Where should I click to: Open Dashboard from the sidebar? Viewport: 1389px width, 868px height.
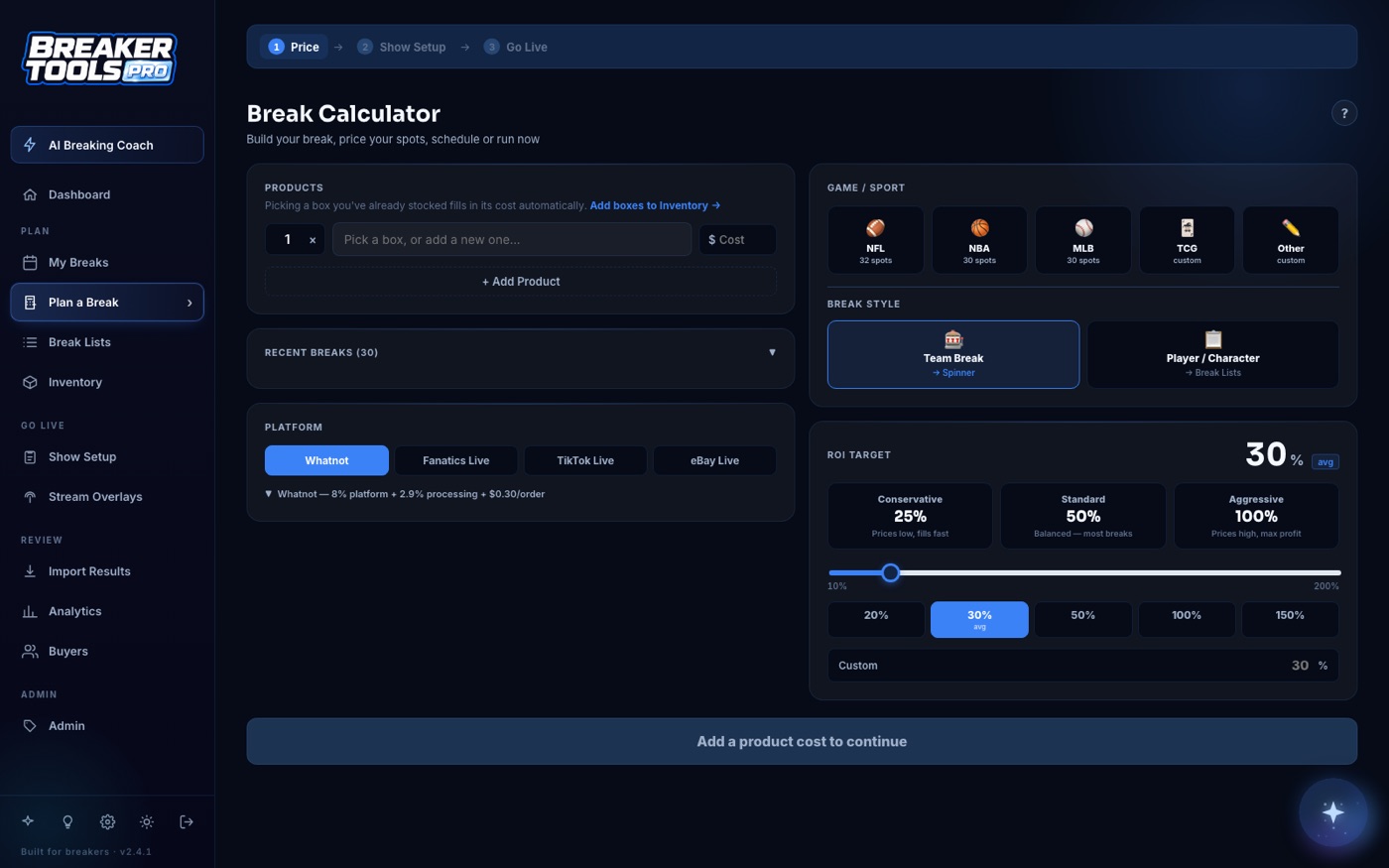click(x=107, y=194)
